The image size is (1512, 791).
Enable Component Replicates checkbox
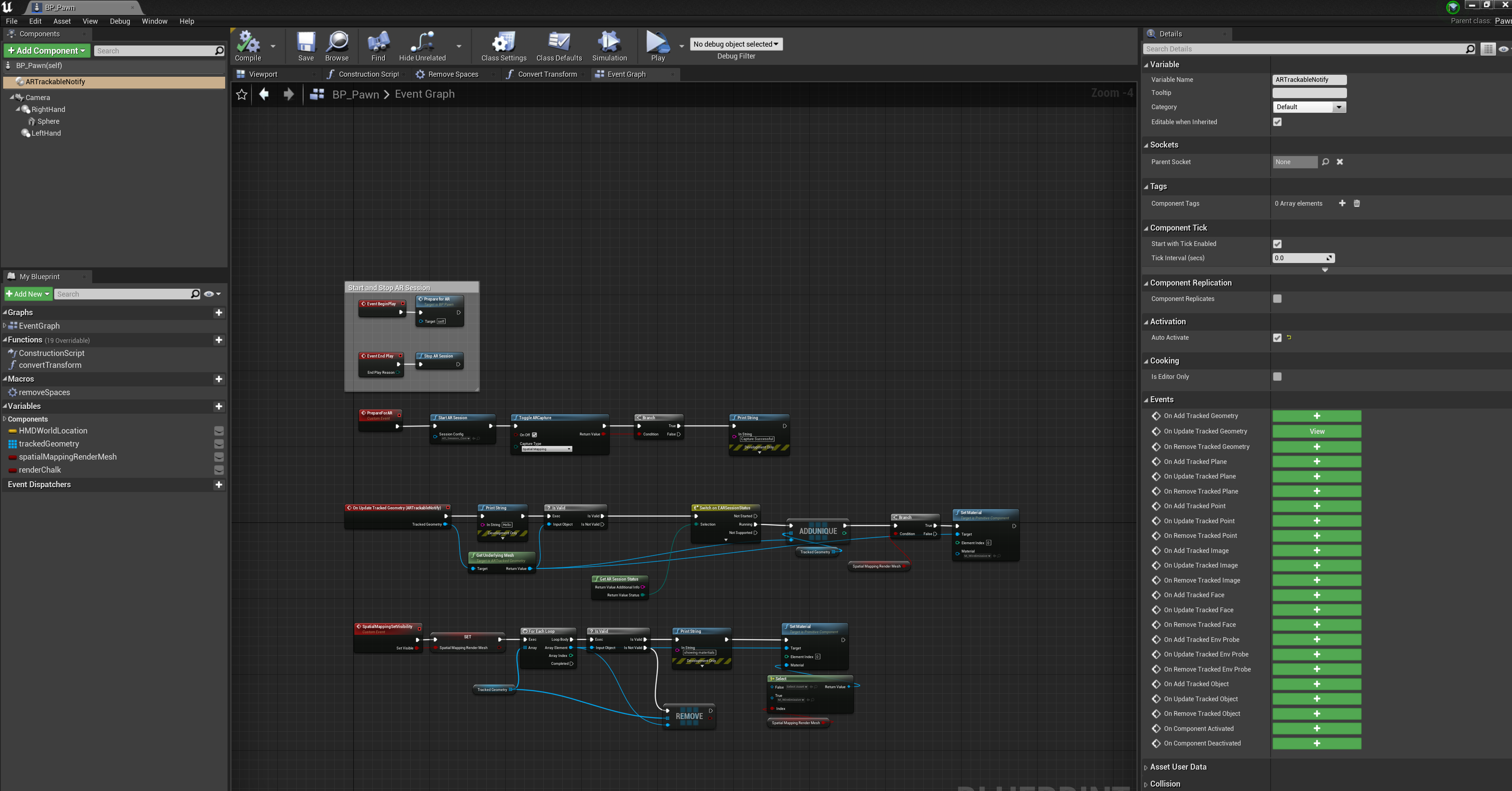(x=1277, y=299)
